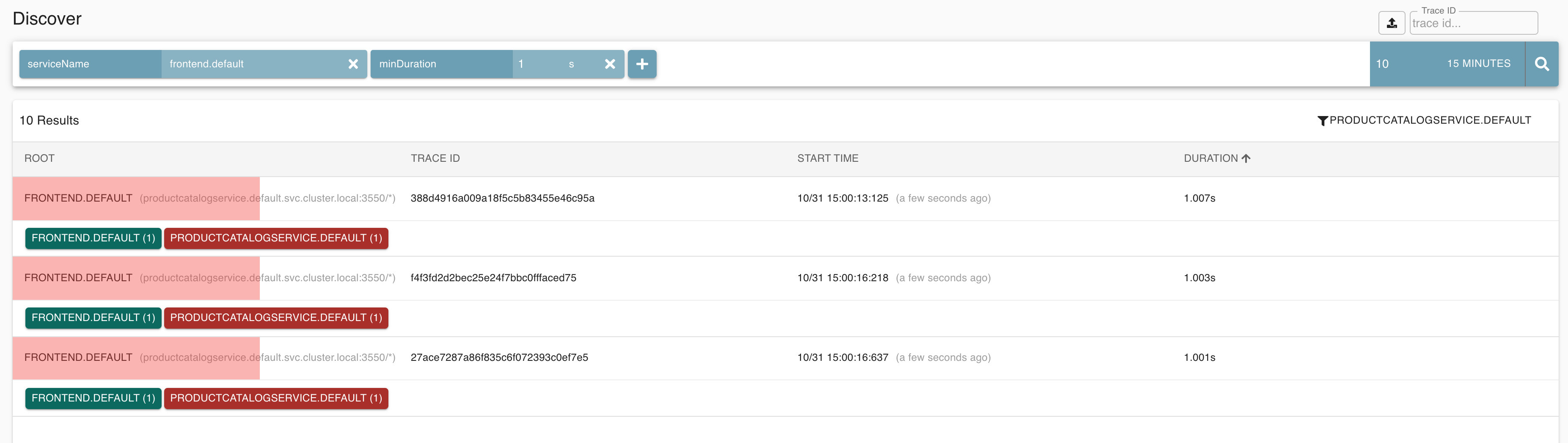Screen dimensions: 1568x443
Task: Click third row's red PRODUCTCATALOGSERVICE.DEFAULT (1) badge
Action: click(x=276, y=399)
